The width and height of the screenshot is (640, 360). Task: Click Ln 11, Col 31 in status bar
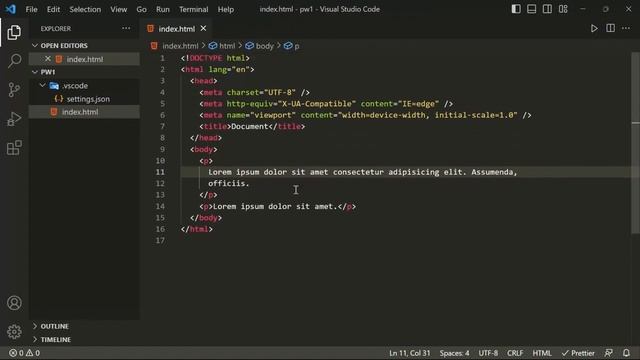pyautogui.click(x=409, y=353)
